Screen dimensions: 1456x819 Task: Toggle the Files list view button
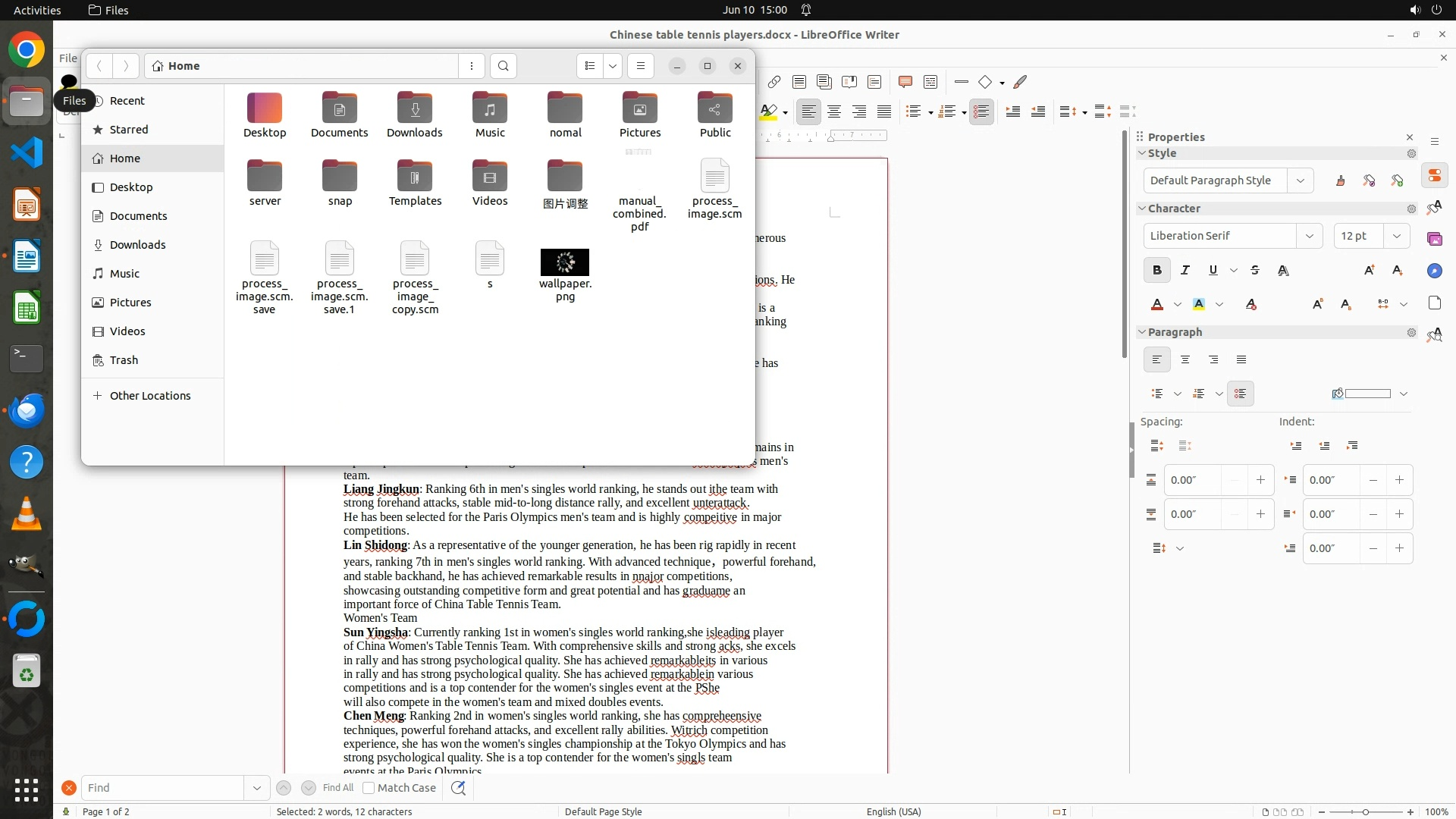pos(590,66)
